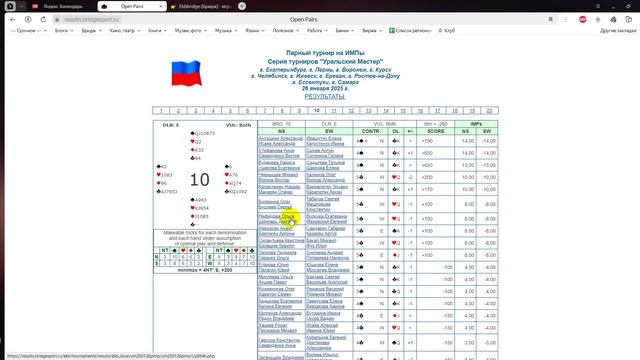
Task: Reload the page with the refresh icon
Action: tap(43, 19)
